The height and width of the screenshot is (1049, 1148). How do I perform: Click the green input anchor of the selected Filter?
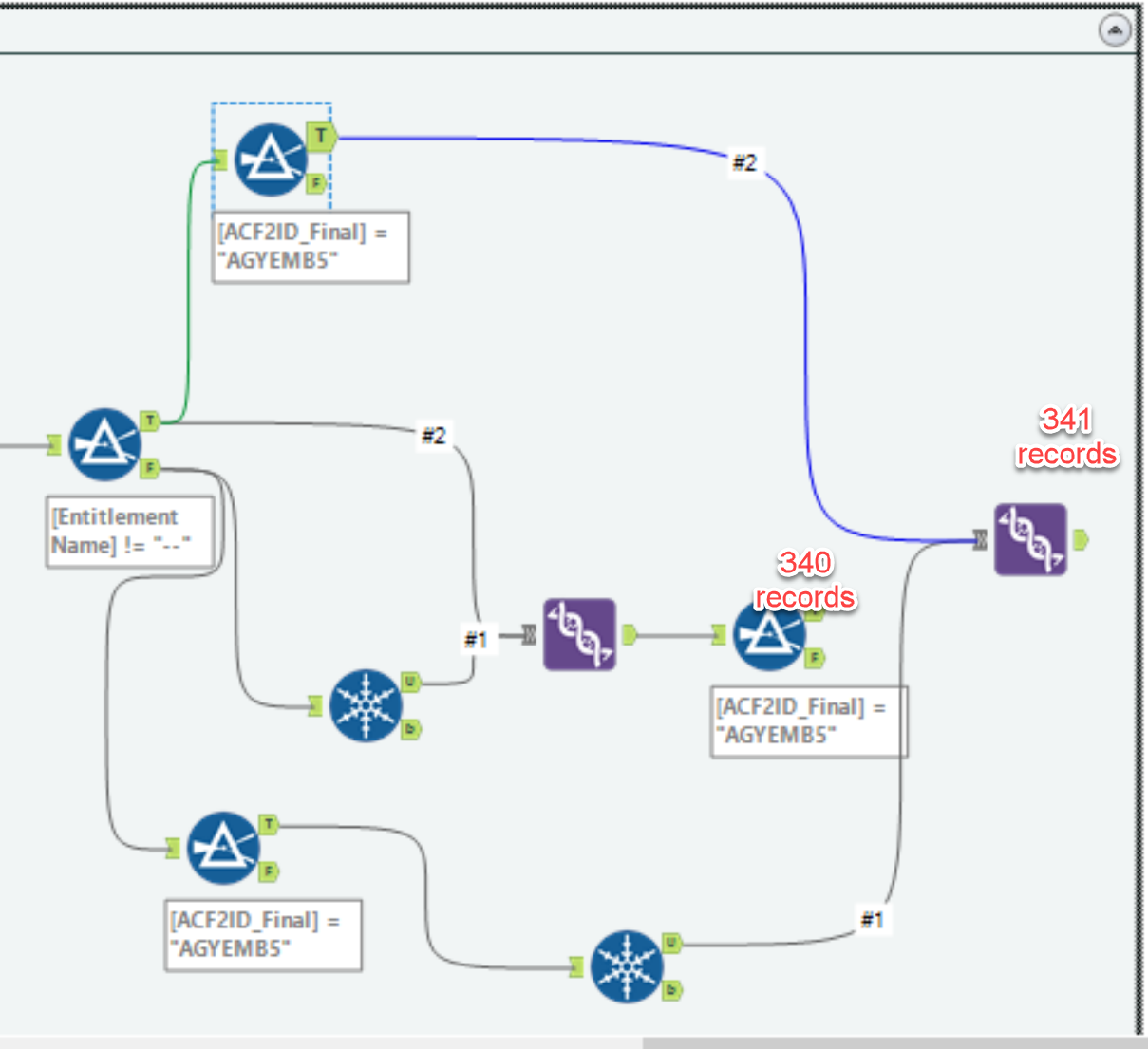point(219,159)
